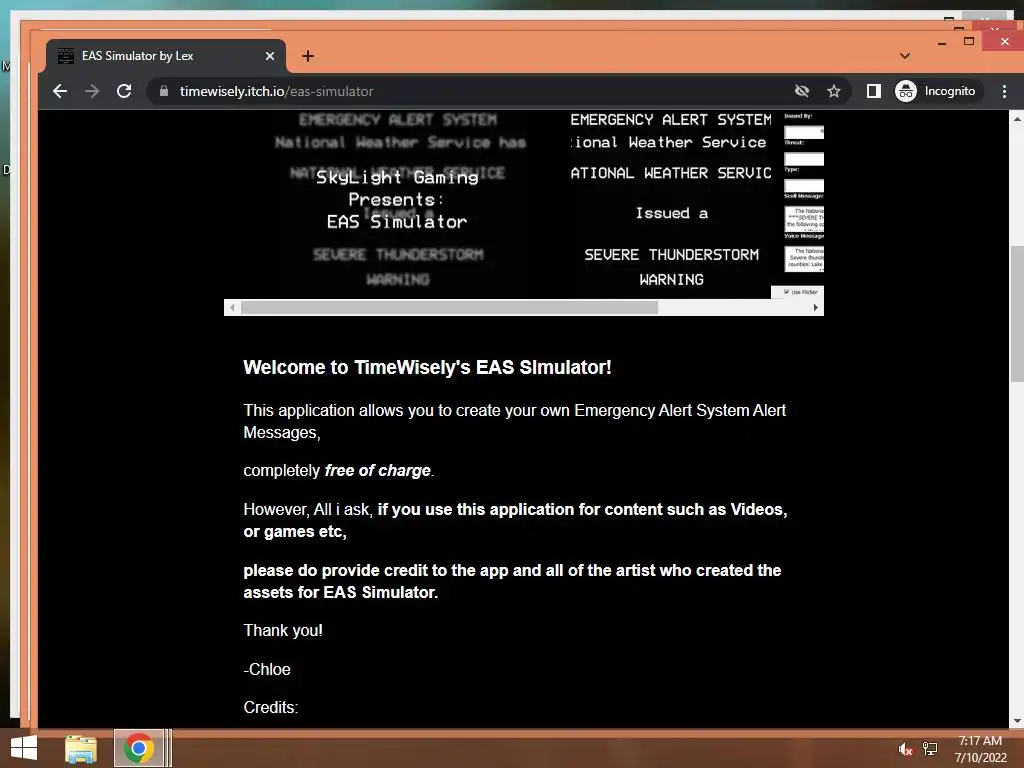Click the 'Welcome to TimeWisely's EAS SImulator!' heading
The width and height of the screenshot is (1024, 768).
[x=427, y=367]
